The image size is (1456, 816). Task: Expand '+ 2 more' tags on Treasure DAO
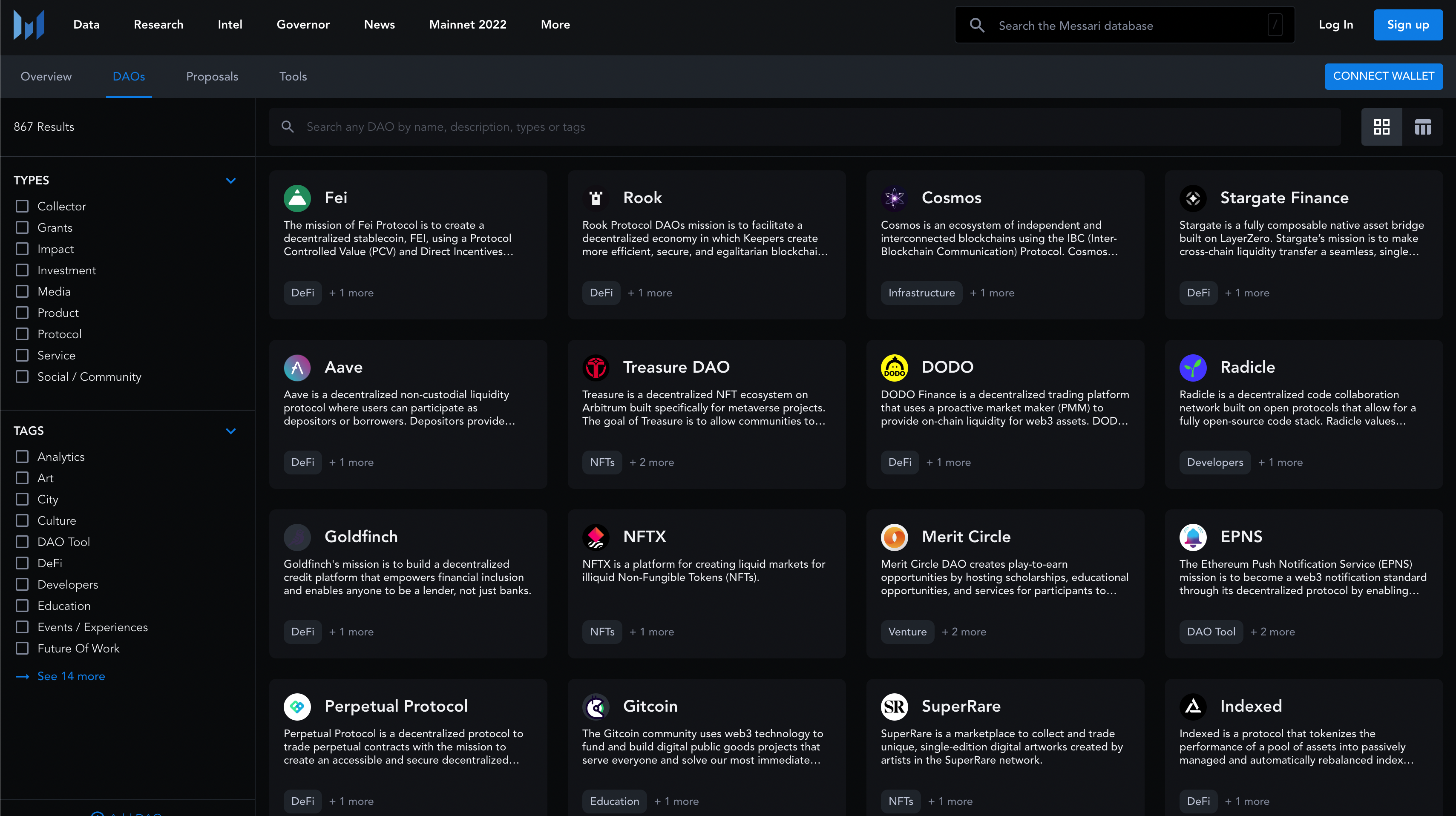652,462
